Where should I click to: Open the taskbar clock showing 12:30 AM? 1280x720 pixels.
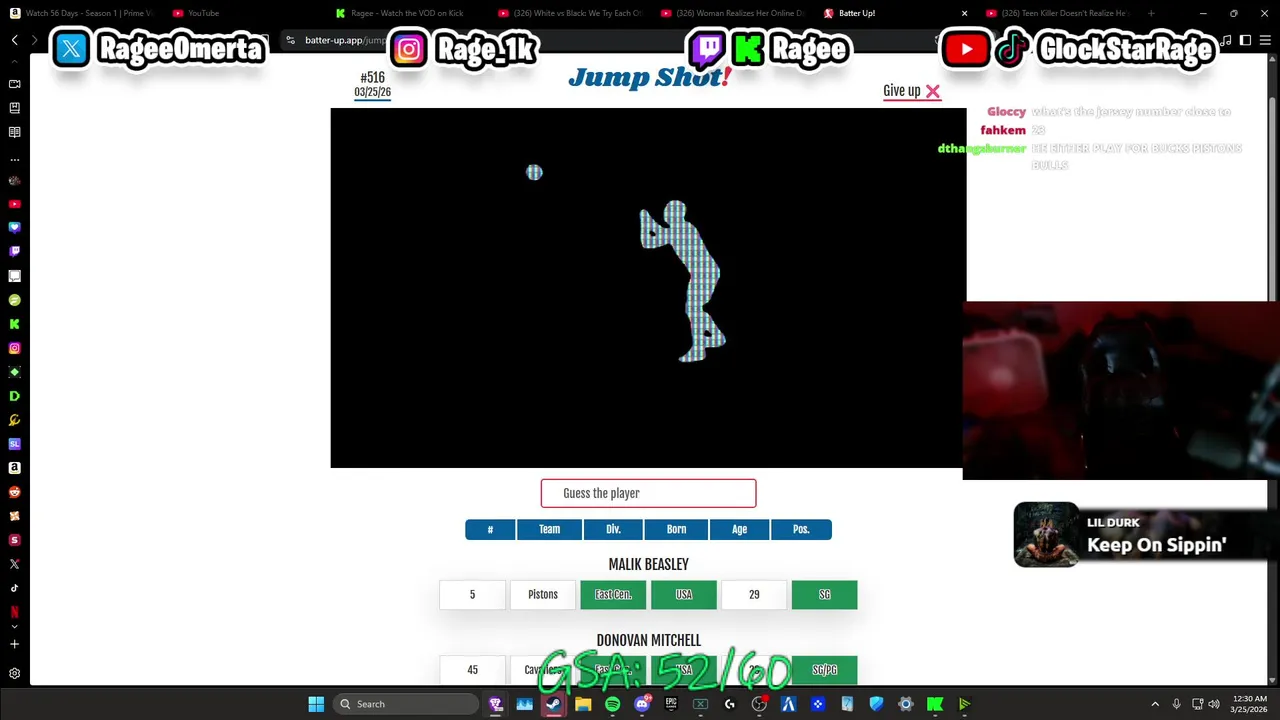click(1249, 704)
